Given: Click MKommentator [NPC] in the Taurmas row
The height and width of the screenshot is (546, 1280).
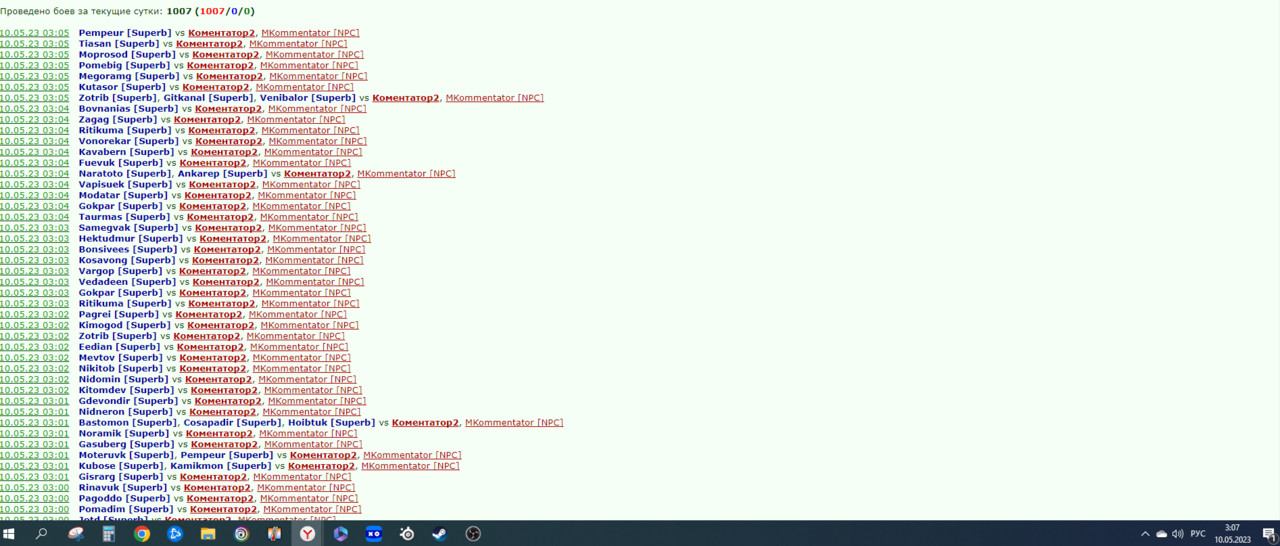Looking at the screenshot, I should coord(309,217).
